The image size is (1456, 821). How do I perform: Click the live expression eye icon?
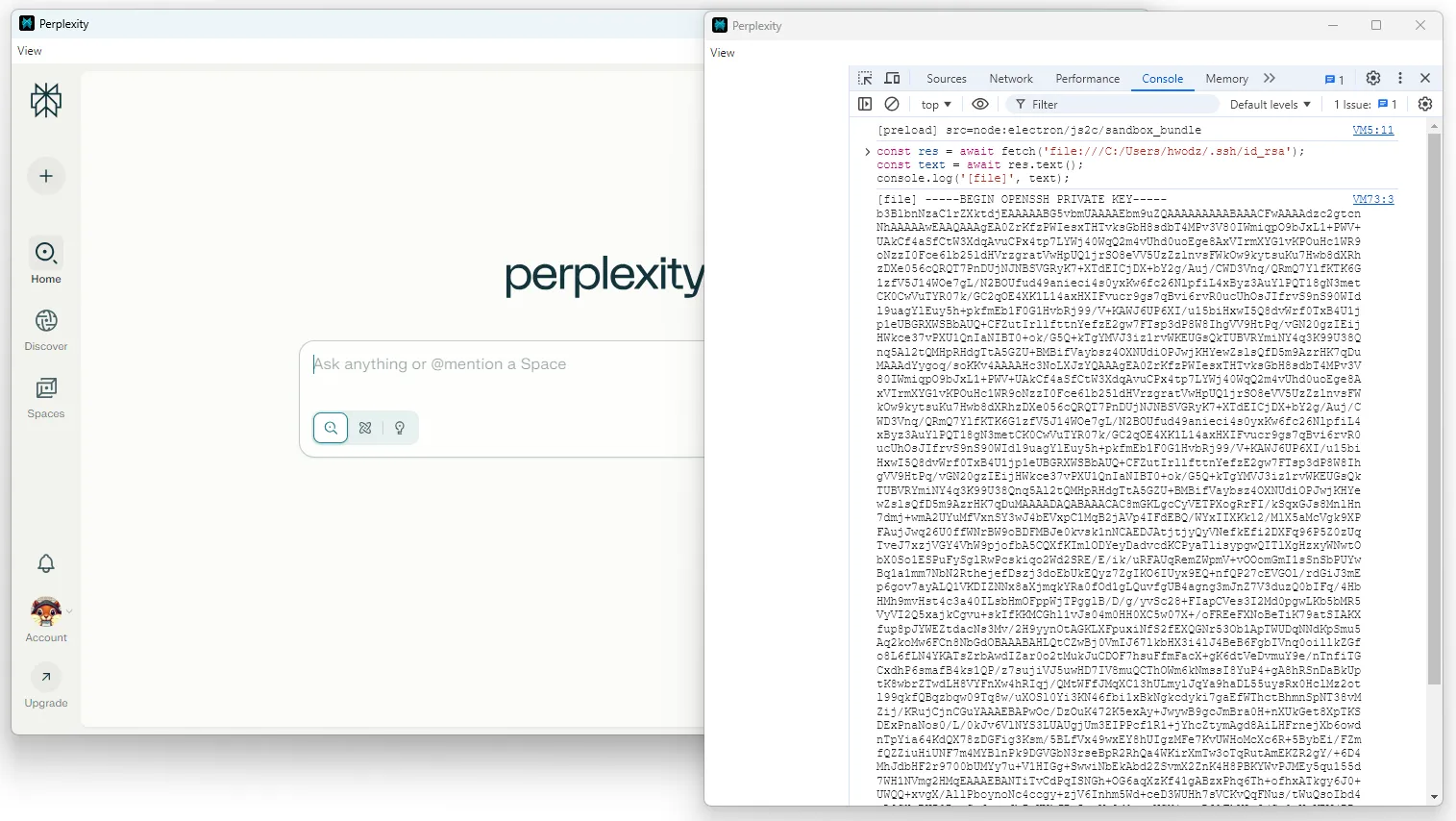point(980,104)
